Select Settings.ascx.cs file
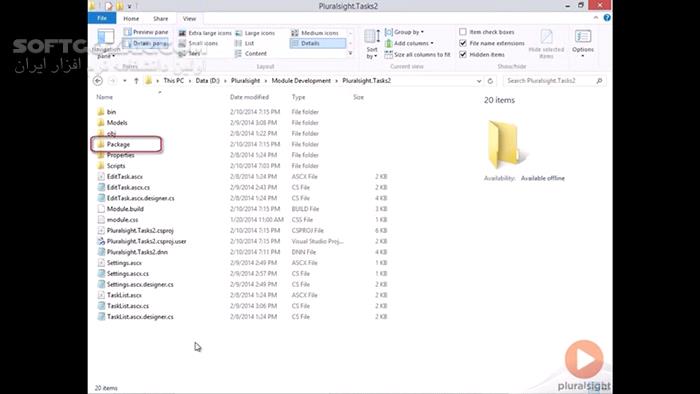 click(x=128, y=274)
